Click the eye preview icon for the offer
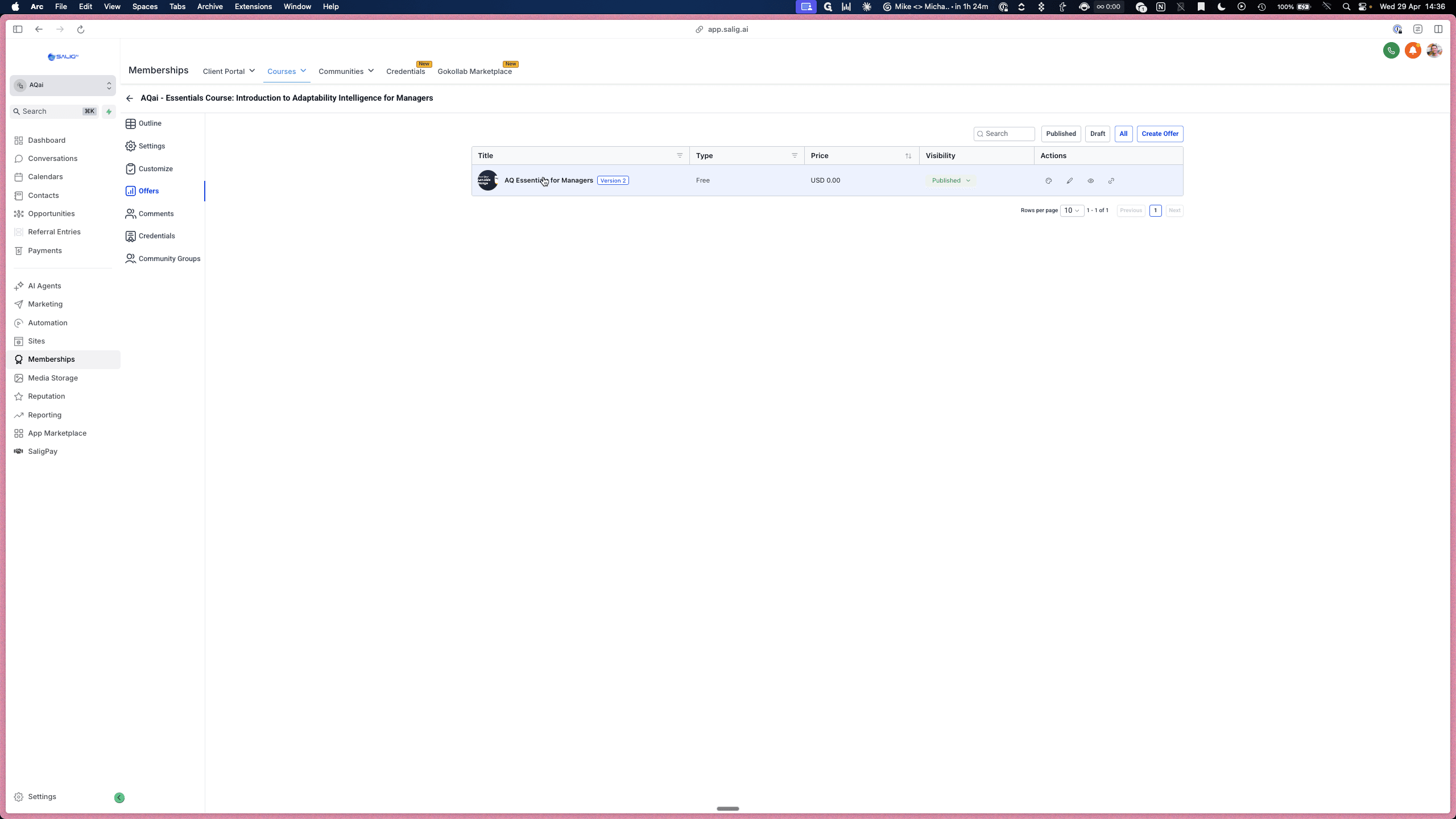The width and height of the screenshot is (1456, 819). [x=1090, y=181]
